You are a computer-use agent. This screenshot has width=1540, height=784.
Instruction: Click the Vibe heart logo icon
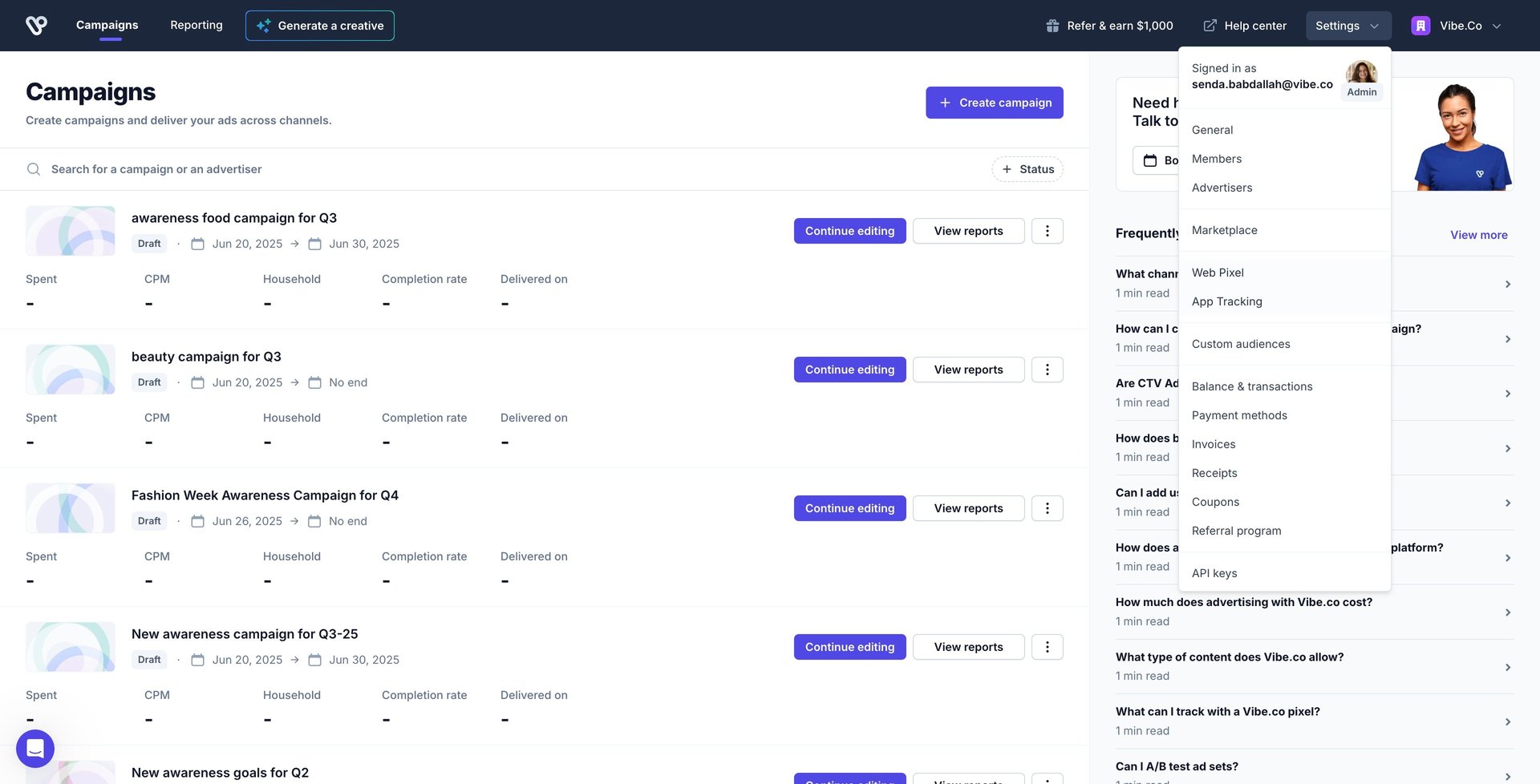coord(37,26)
